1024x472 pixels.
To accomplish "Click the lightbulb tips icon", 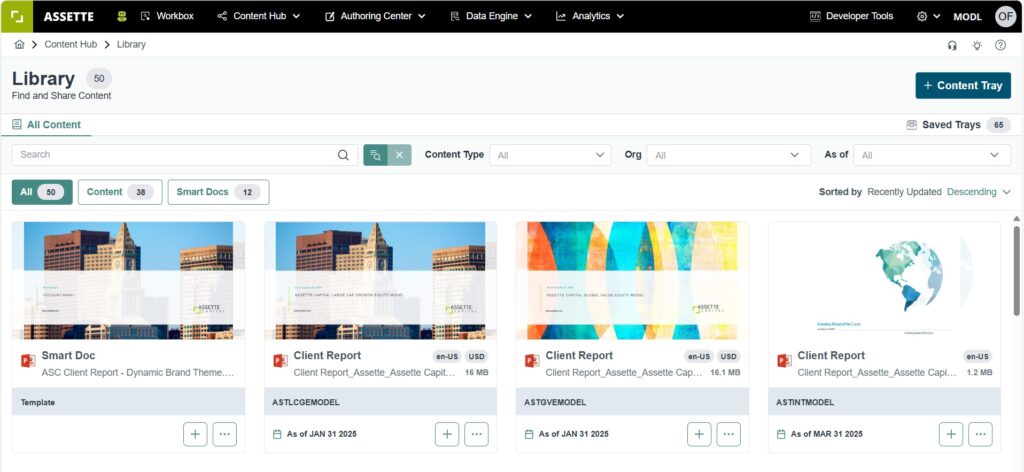I will [x=976, y=45].
